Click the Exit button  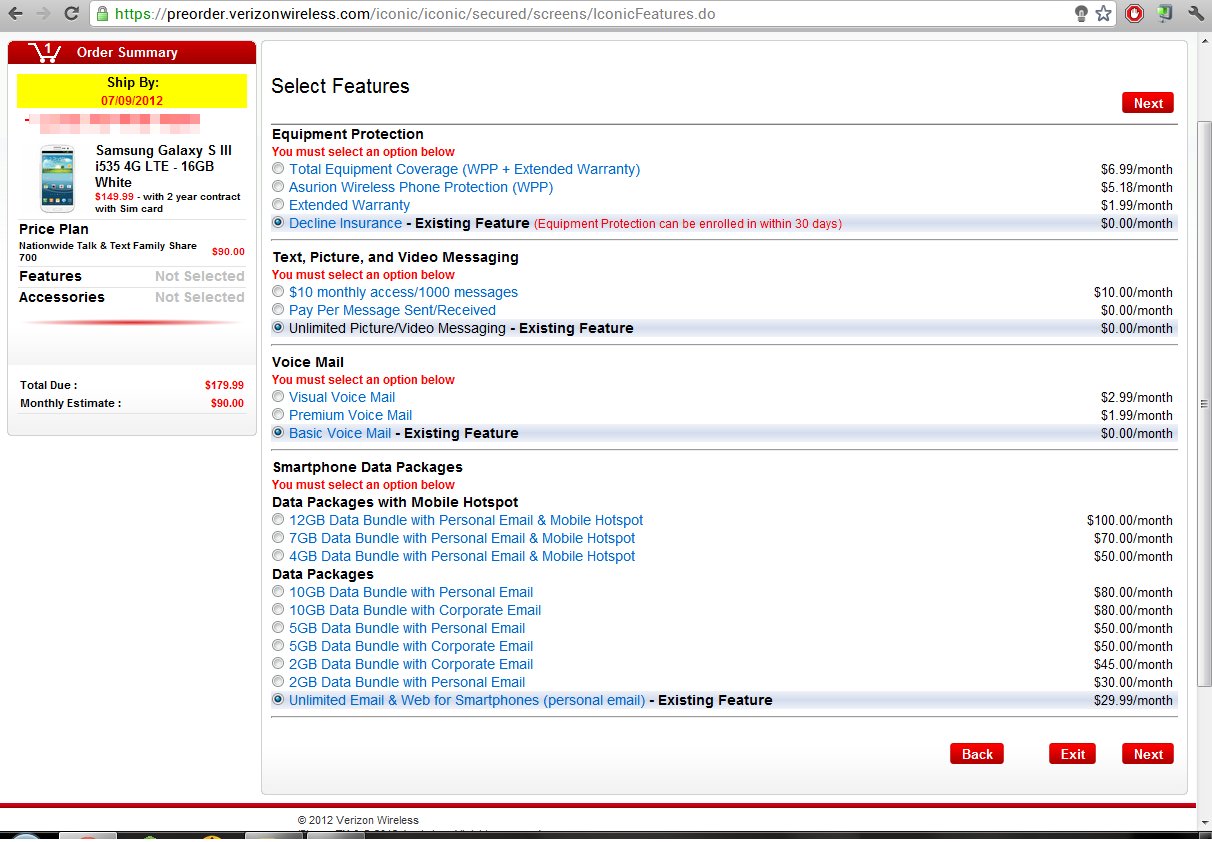1072,754
